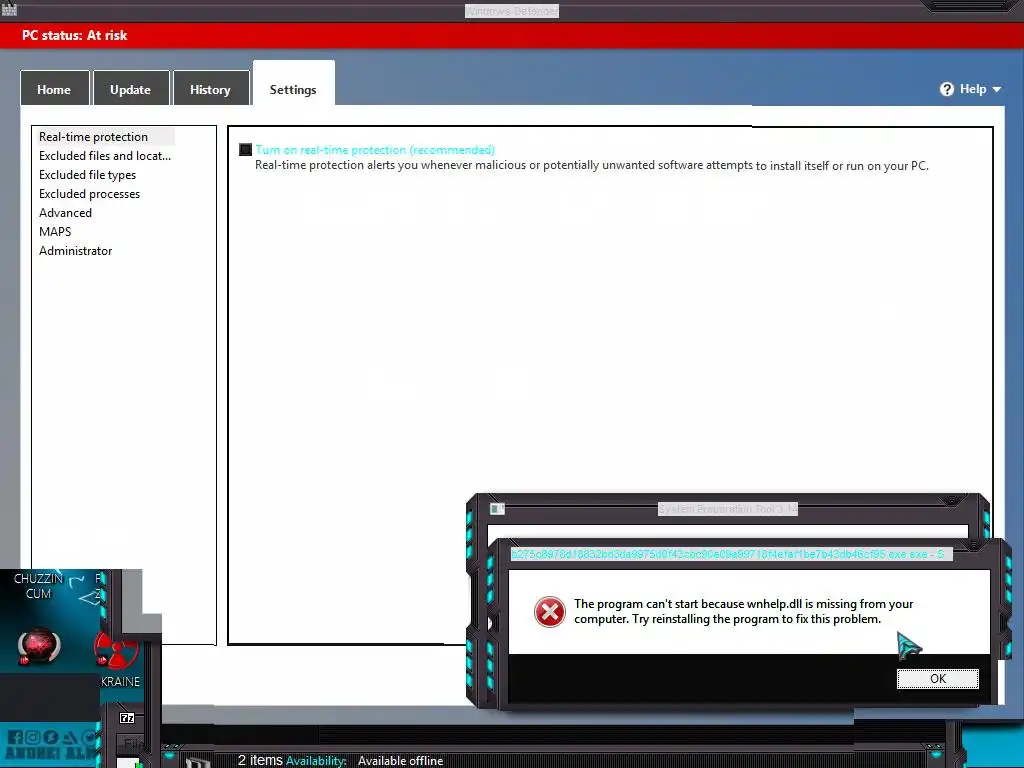
Task: Select MAPS in settings list
Action: pyautogui.click(x=55, y=231)
